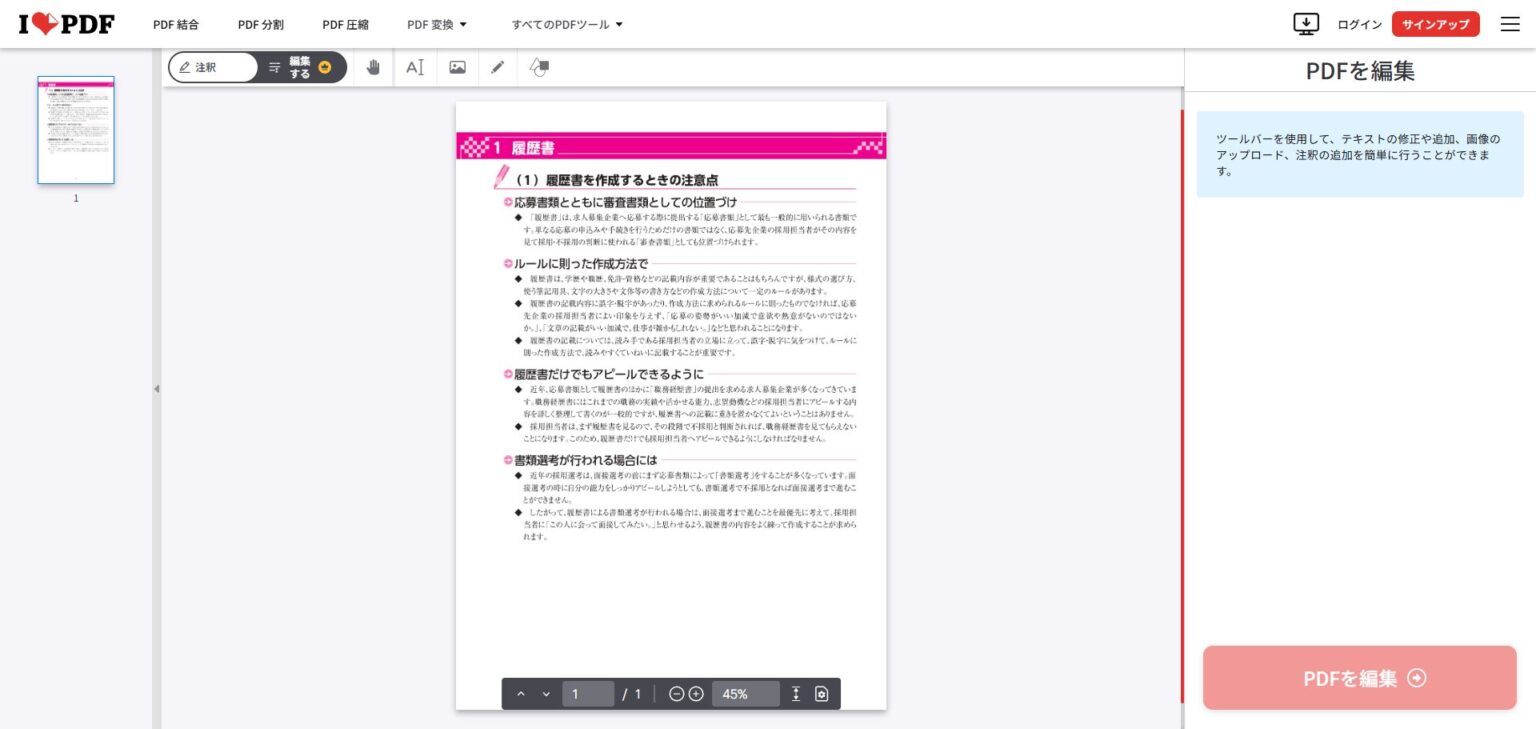Expand the すべてのPDFツール dropdown
The height and width of the screenshot is (729, 1536).
(567, 24)
